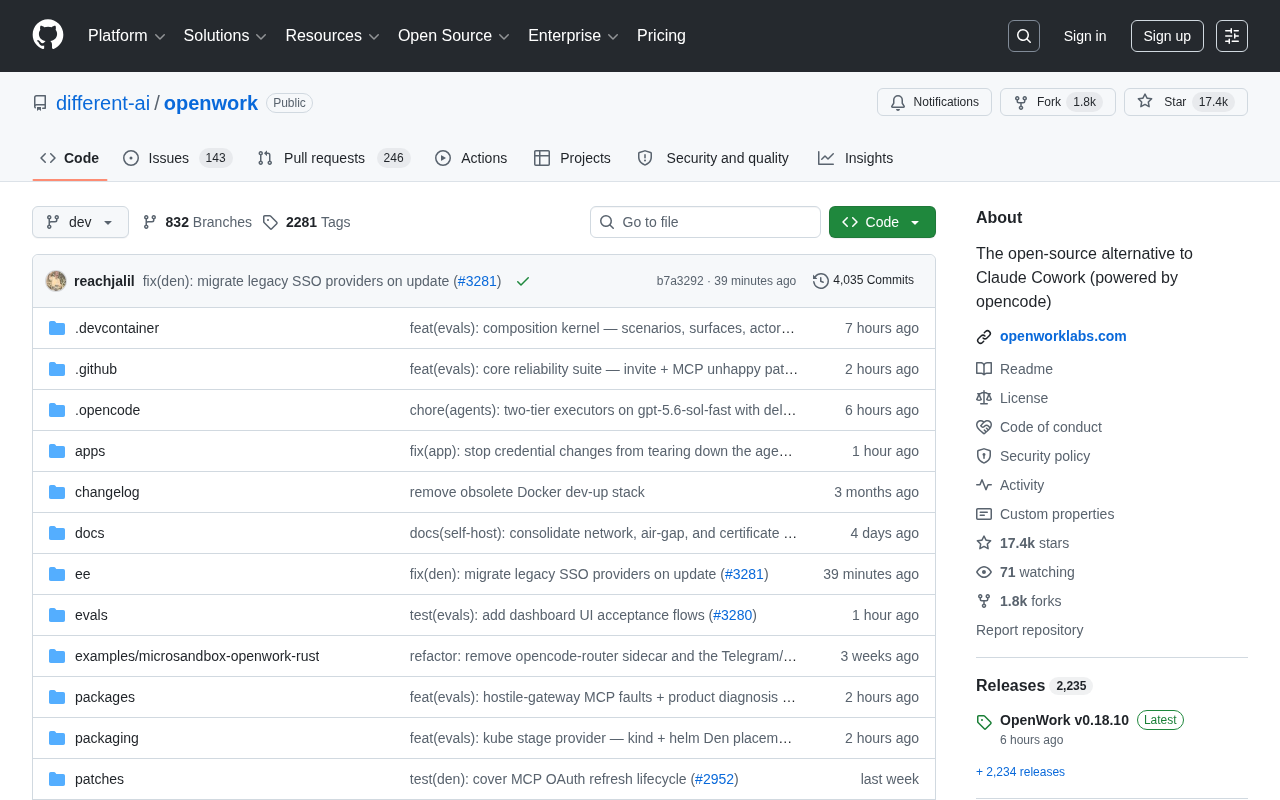Image resolution: width=1280 pixels, height=800 pixels.
Task: Click the eye icon beside 71 watching
Action: point(984,572)
